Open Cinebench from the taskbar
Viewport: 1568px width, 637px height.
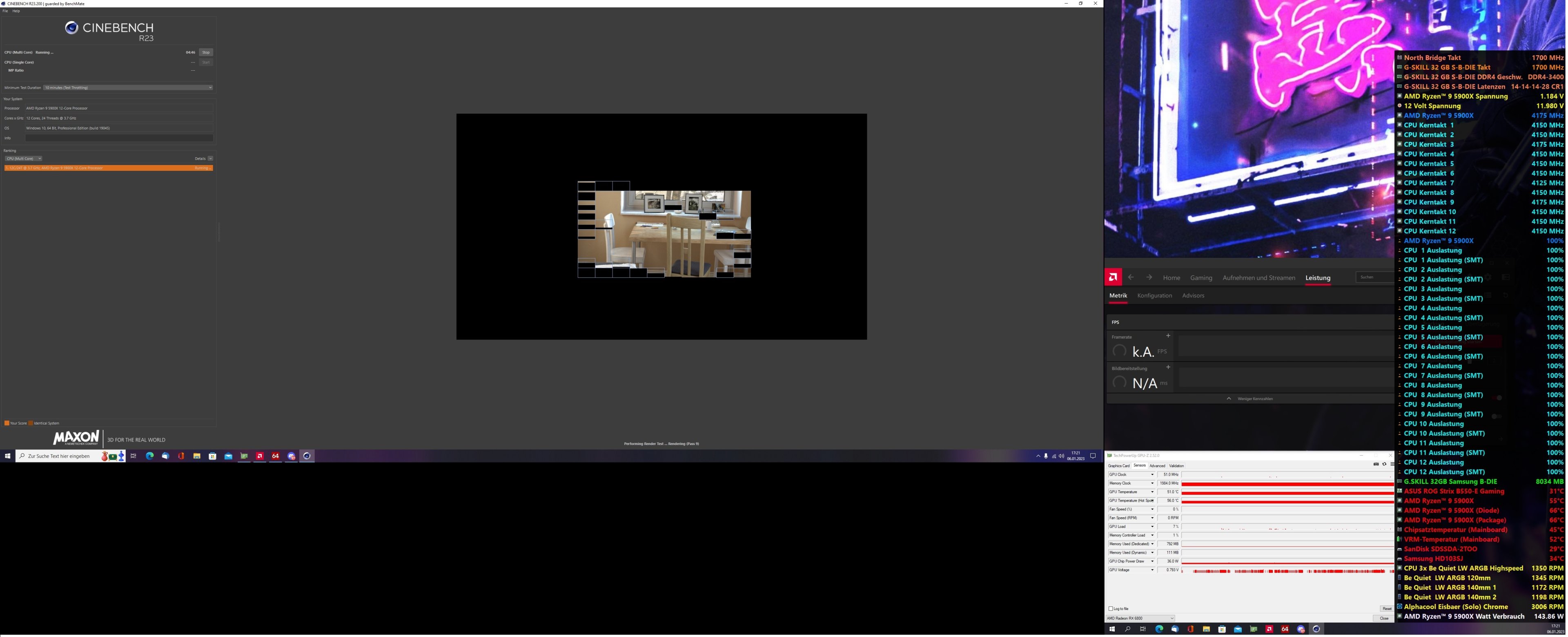(307, 456)
